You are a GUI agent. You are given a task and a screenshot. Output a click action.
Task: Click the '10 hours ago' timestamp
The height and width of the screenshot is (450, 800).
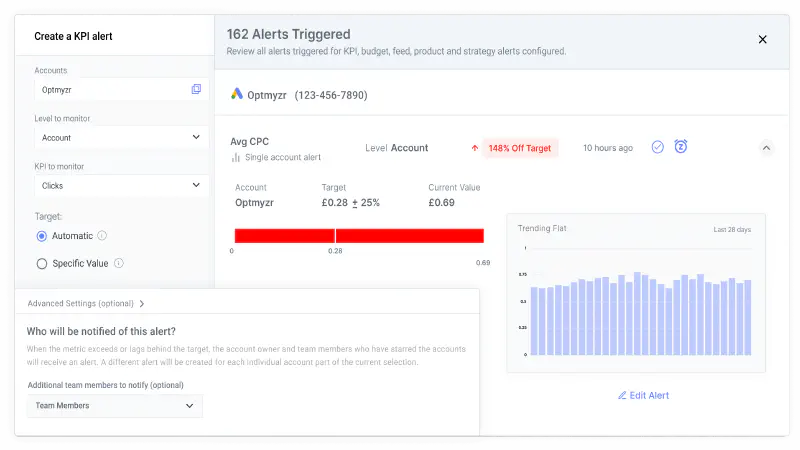(608, 148)
